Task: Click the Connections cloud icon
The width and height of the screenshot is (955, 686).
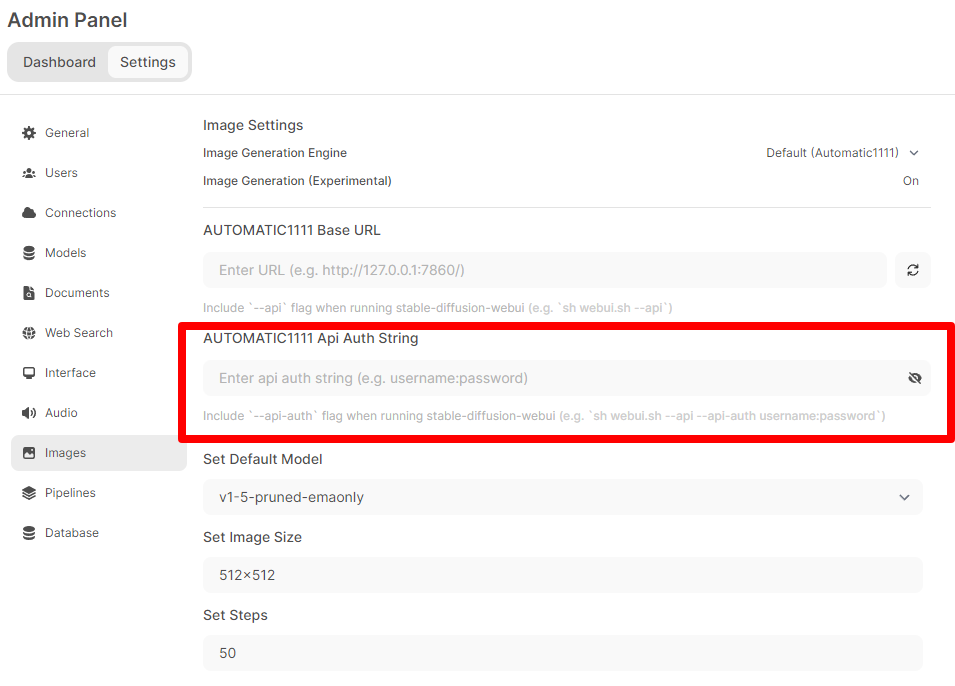Action: 29,213
